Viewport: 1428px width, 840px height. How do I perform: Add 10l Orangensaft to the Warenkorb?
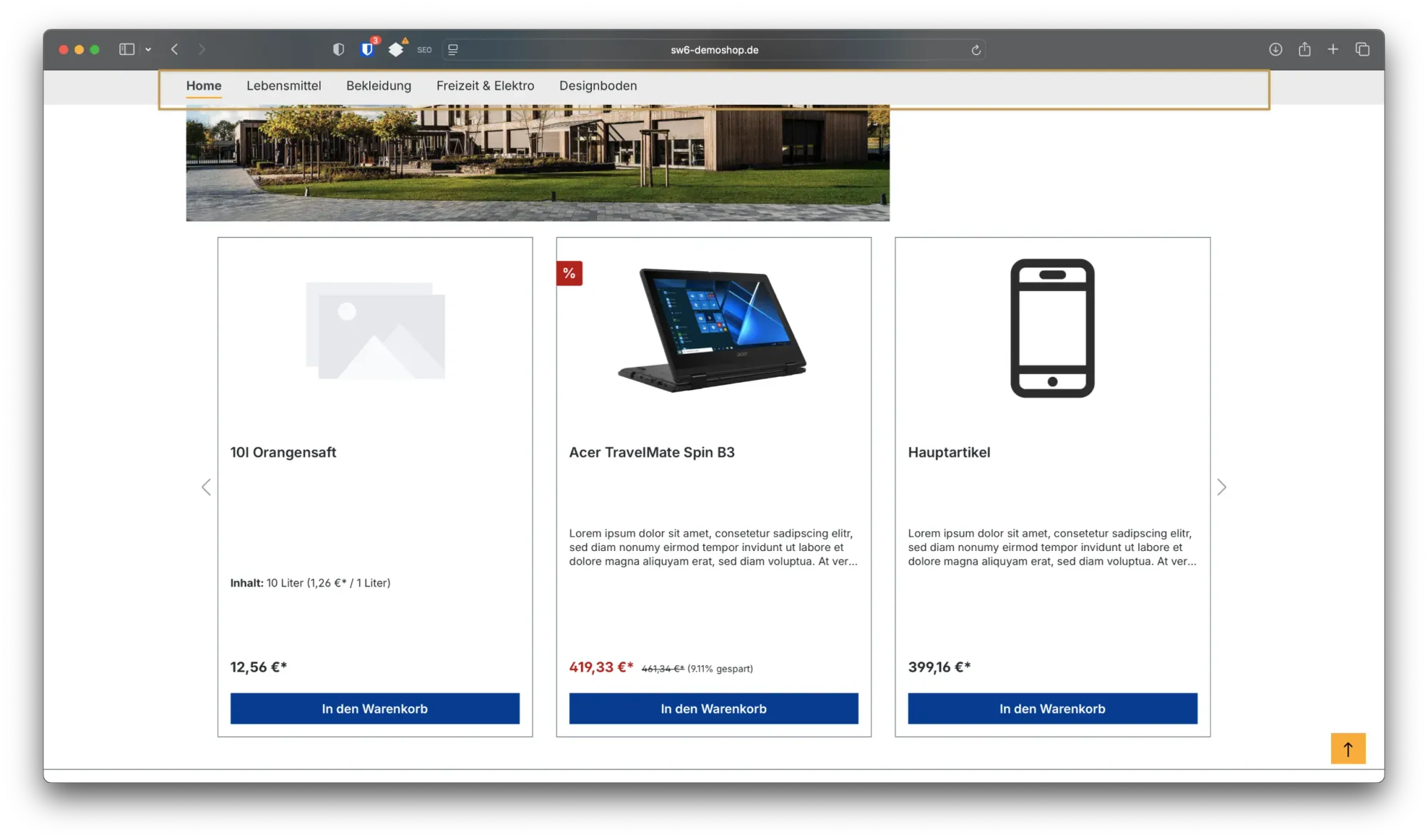point(375,709)
